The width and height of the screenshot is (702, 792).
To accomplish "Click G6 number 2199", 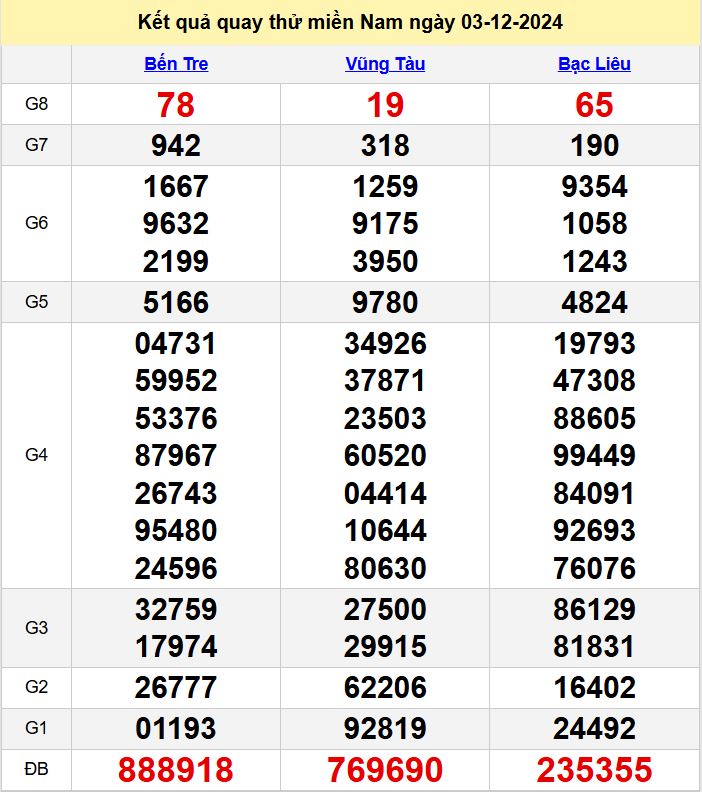I will click(x=176, y=262).
